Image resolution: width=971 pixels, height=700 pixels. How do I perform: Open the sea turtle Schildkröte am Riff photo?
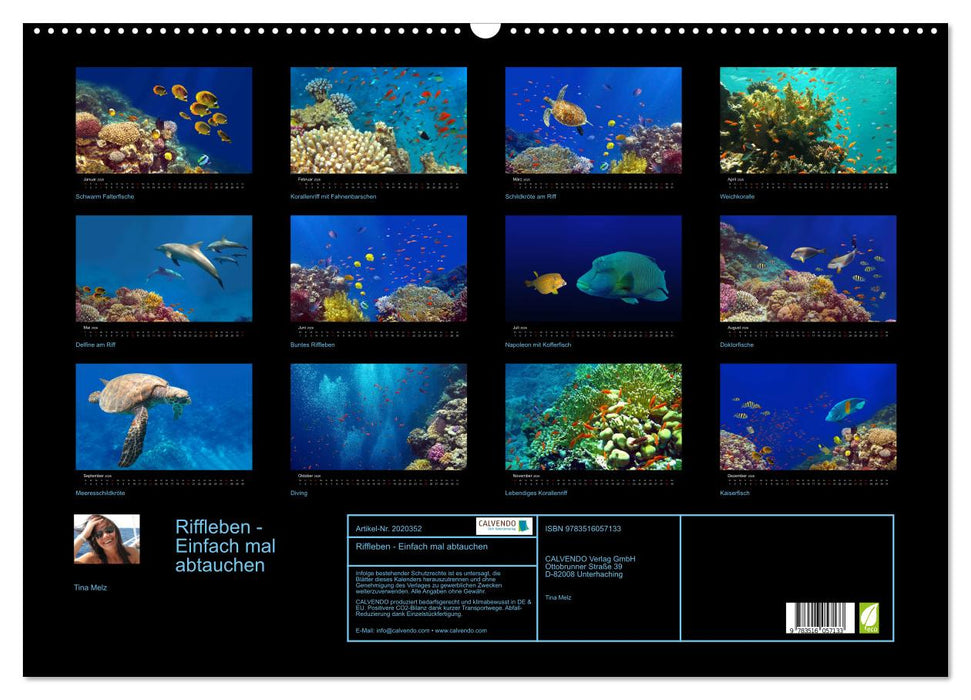(x=593, y=120)
